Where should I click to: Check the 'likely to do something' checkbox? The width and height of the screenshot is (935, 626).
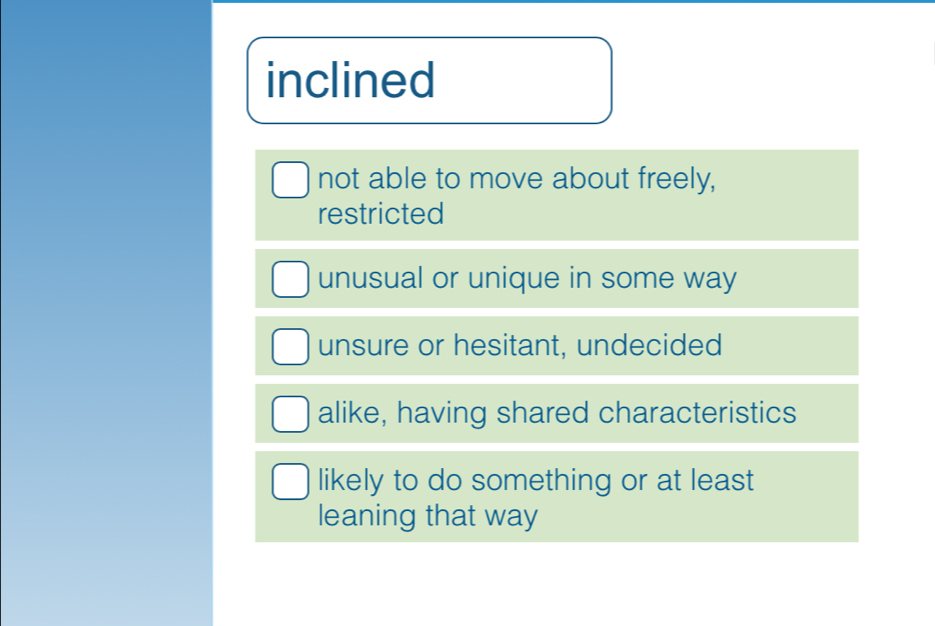(x=289, y=481)
